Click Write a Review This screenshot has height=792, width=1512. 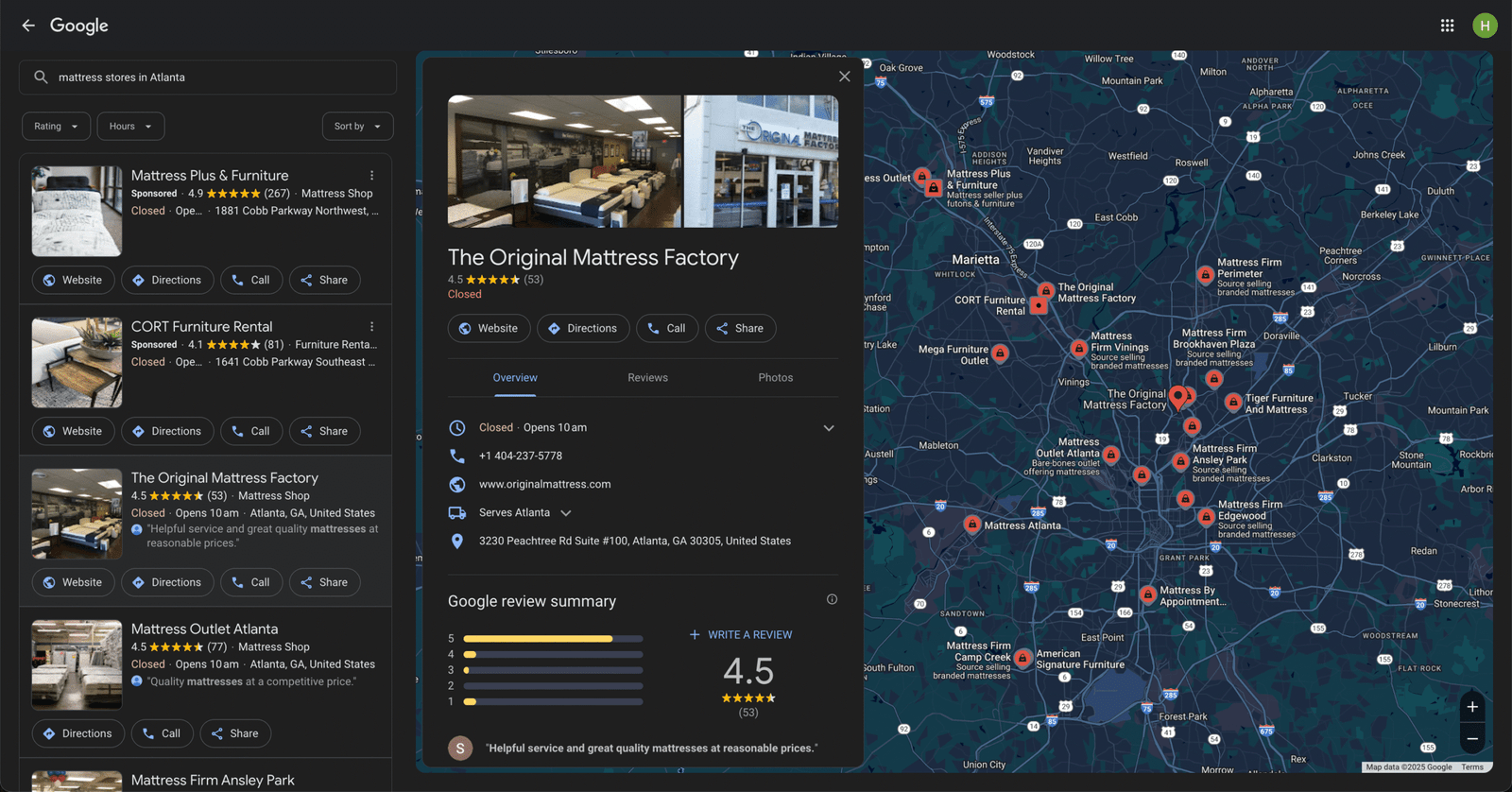(741, 635)
